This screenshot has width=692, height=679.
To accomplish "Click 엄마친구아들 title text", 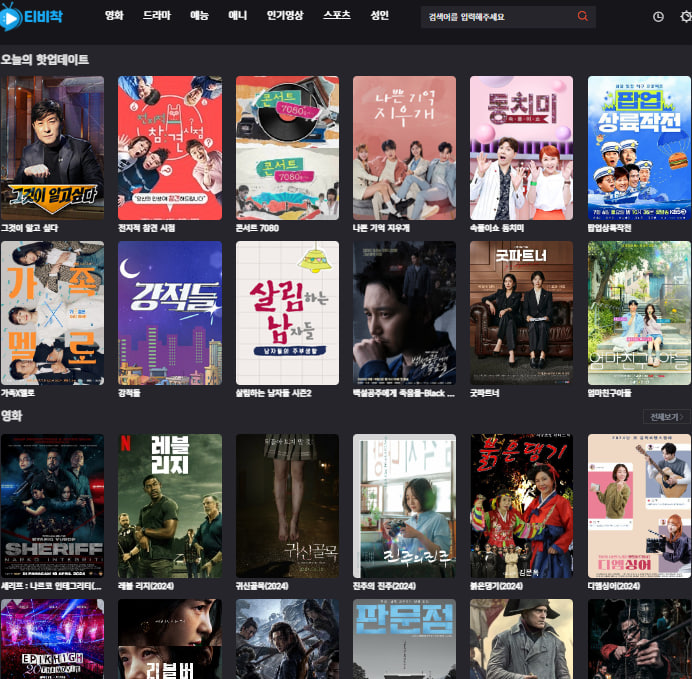I will click(x=609, y=393).
